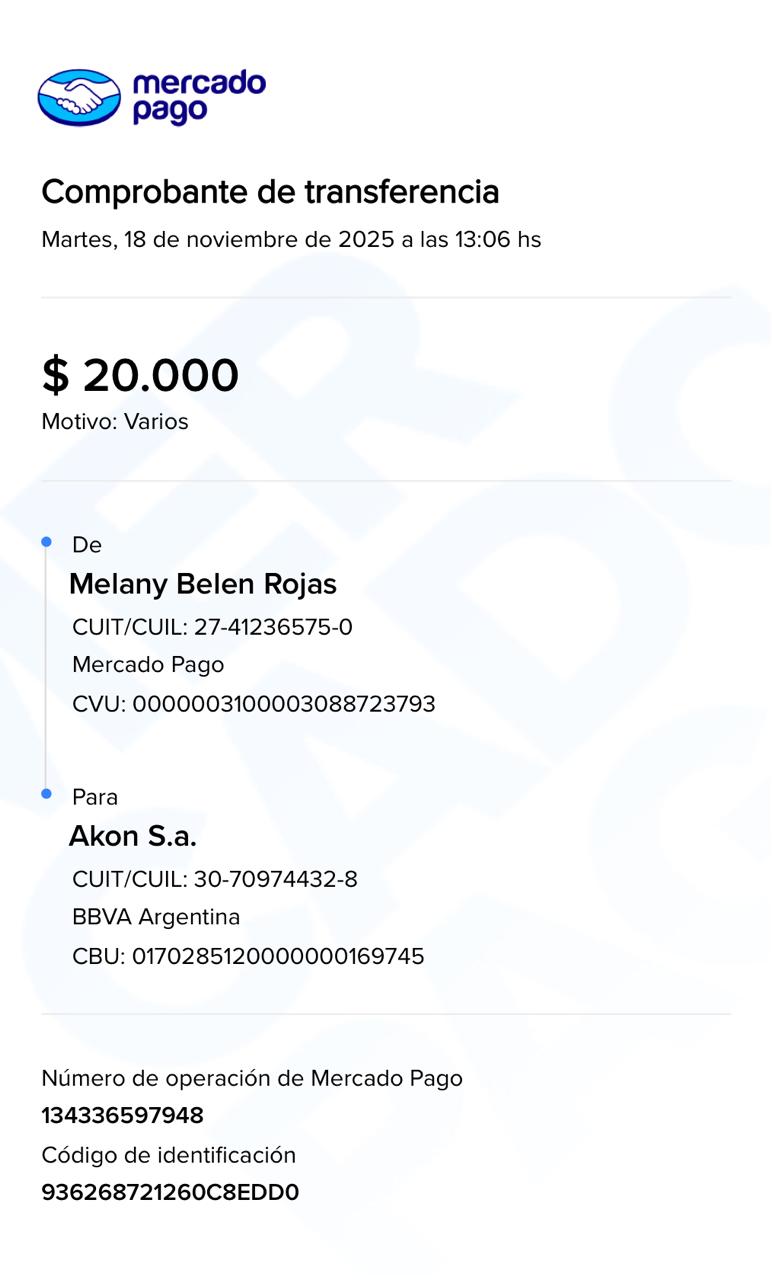Select the sender CVU number
This screenshot has width=772, height=1280.
coord(254,704)
